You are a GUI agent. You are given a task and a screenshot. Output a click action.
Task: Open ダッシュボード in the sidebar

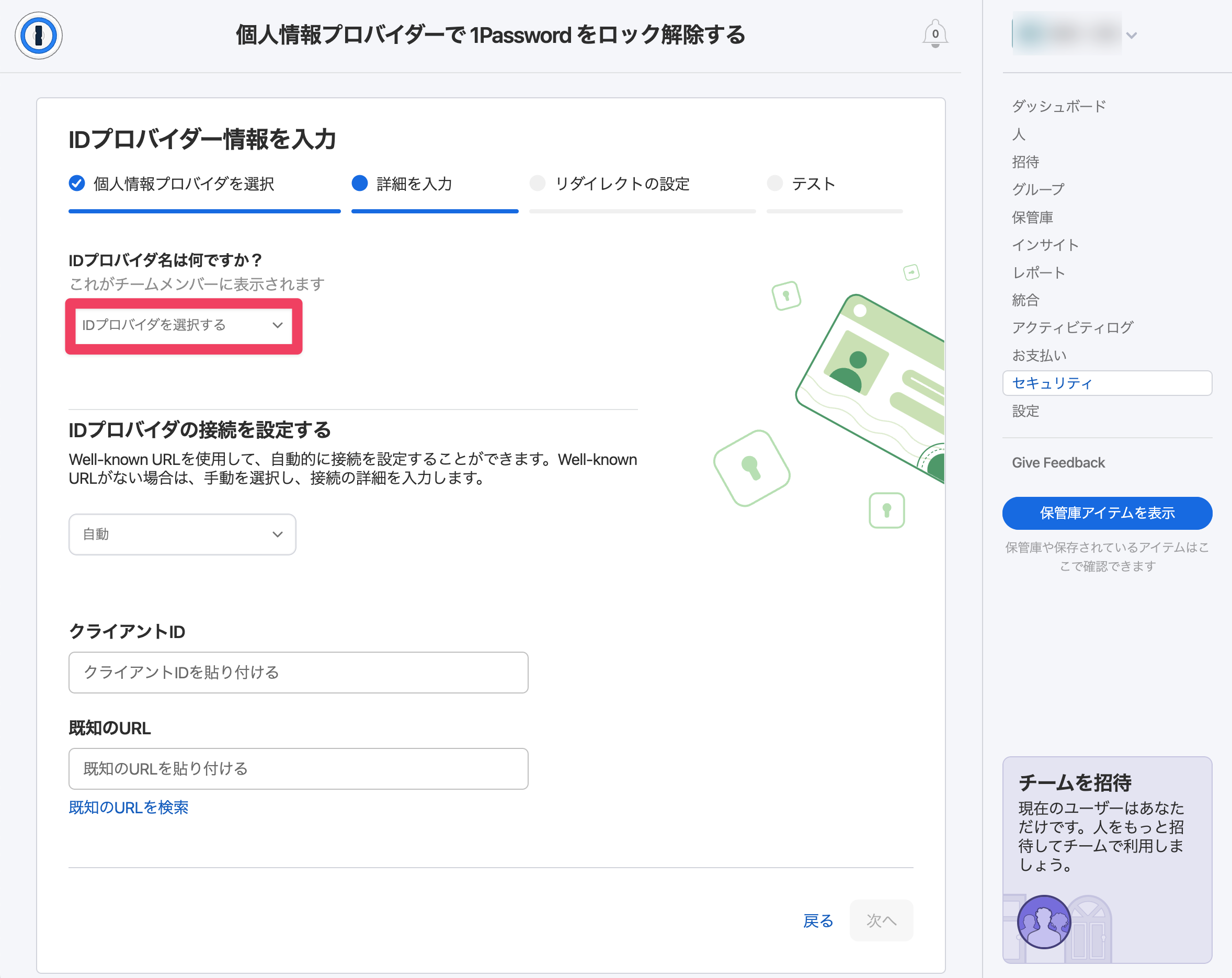click(x=1059, y=106)
